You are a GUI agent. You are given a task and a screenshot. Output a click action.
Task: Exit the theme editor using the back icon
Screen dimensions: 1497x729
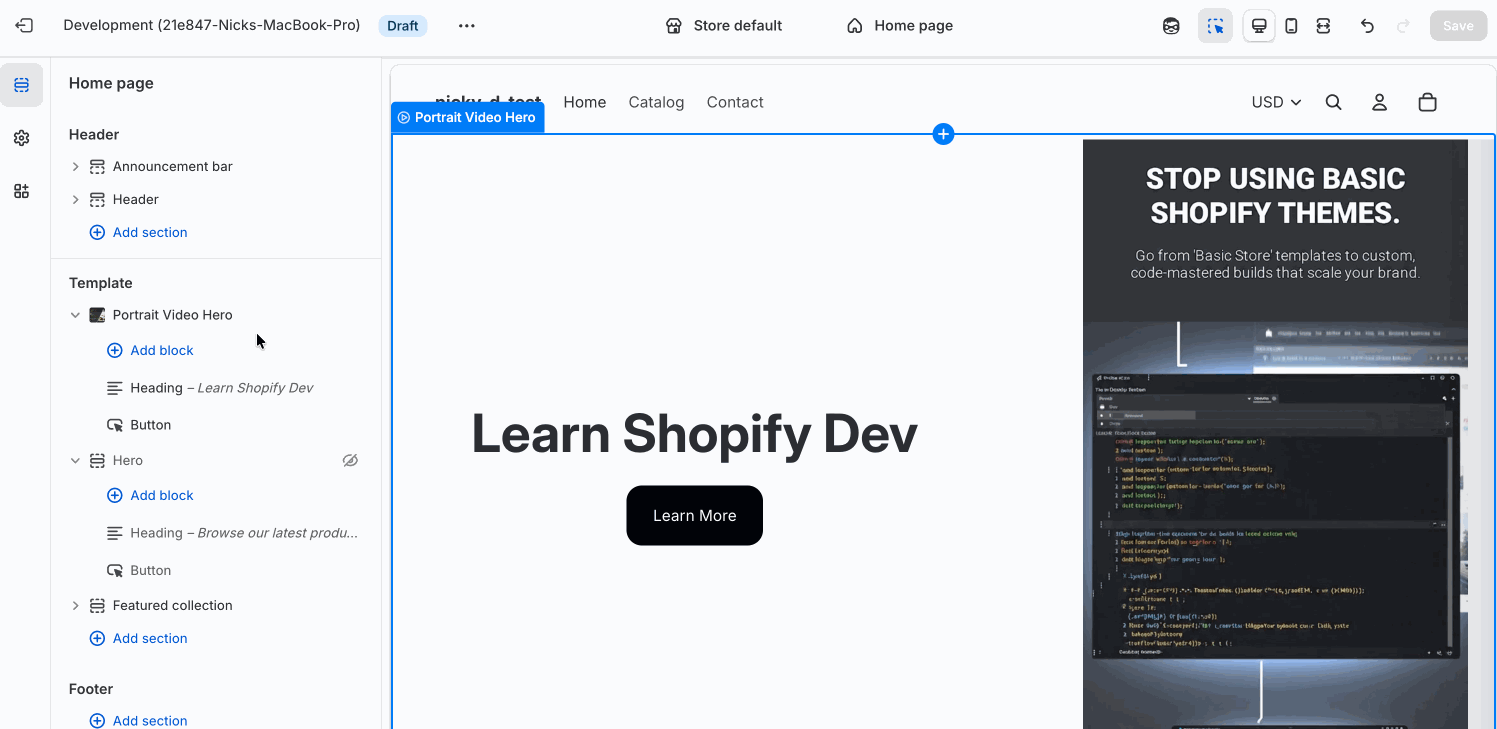(x=24, y=26)
